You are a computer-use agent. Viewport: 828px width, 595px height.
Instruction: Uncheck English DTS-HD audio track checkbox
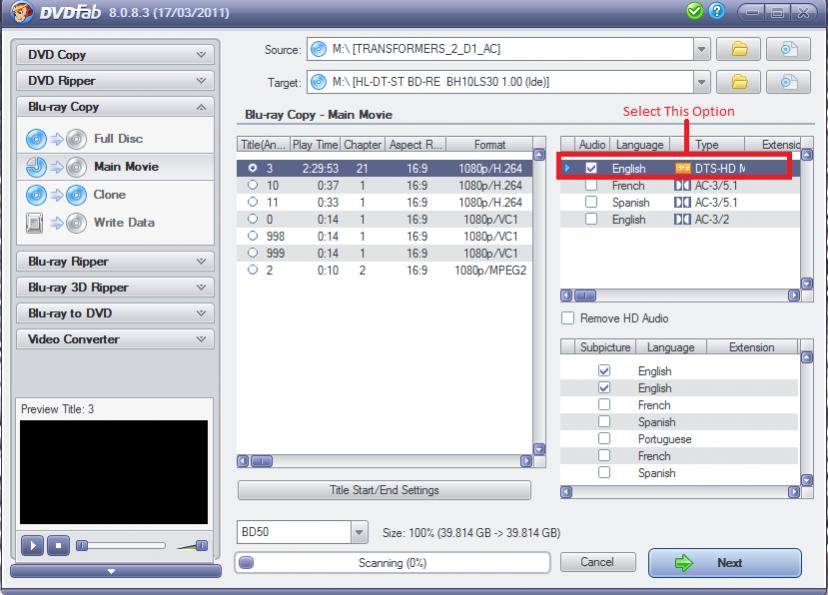coord(591,168)
